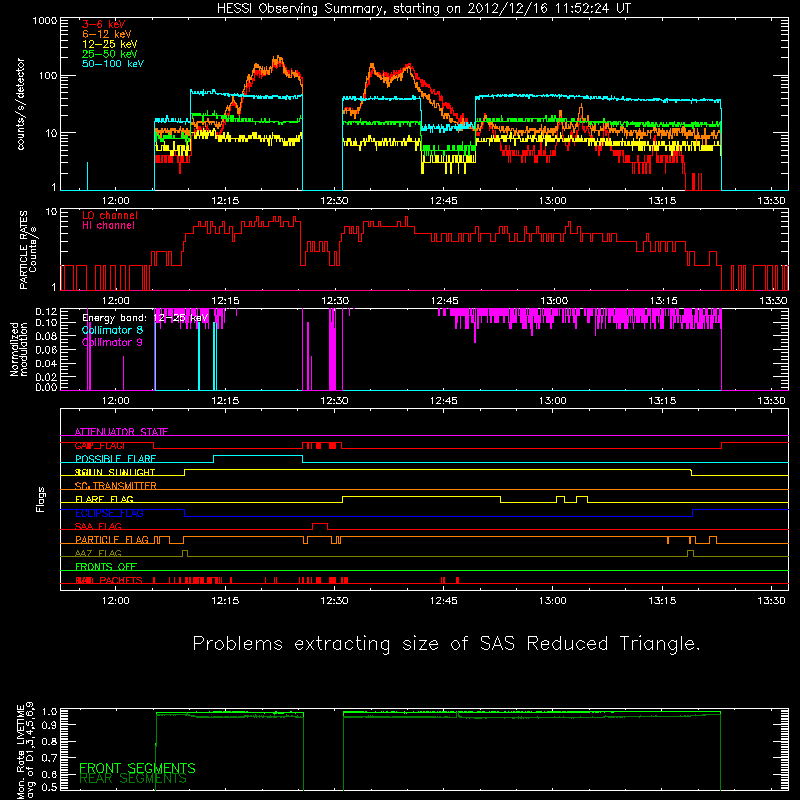Viewport: 800px width, 800px height.
Task: Click '13:30' under the count-rate plot
Action: pyautogui.click(x=771, y=201)
